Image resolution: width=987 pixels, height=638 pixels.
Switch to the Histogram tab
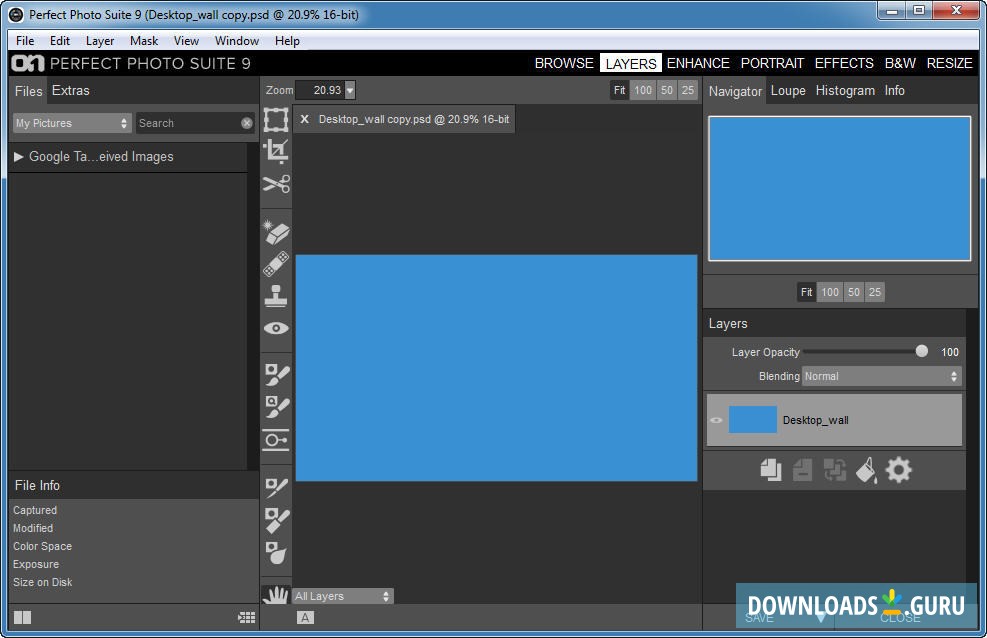[845, 91]
